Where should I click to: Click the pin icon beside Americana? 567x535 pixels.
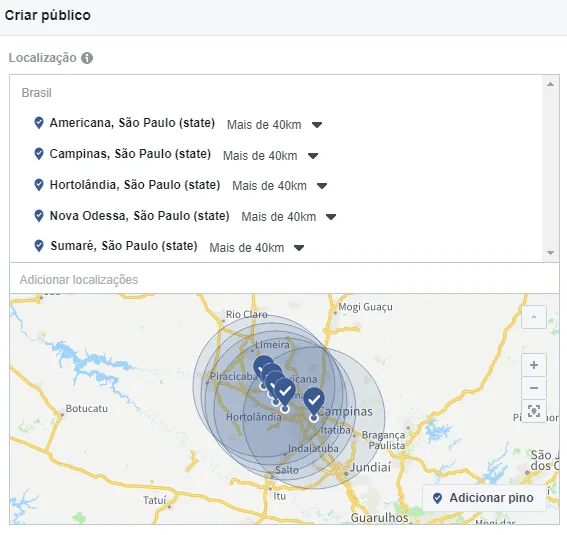pos(39,123)
